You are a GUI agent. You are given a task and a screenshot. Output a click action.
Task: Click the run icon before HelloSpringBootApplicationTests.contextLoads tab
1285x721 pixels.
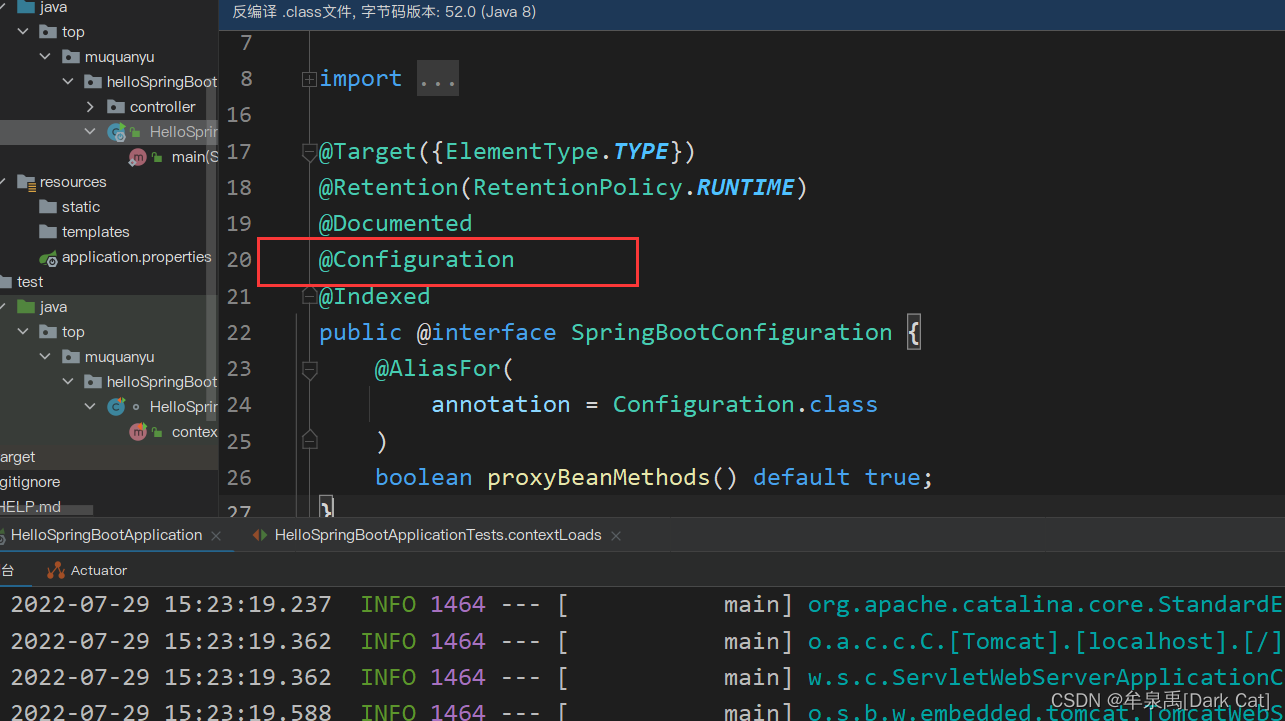[x=260, y=535]
